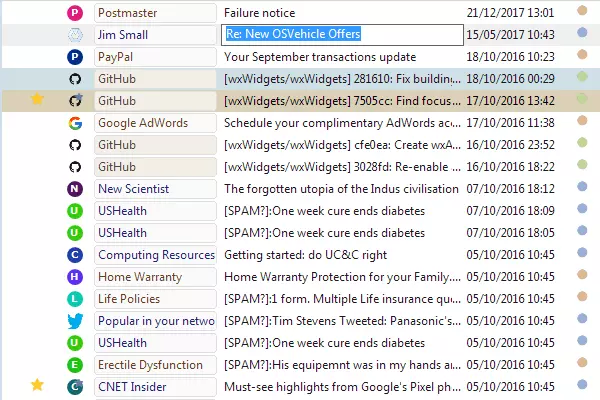Click the blue dot on Jim Small row
Image resolution: width=600 pixels, height=400 pixels.
[x=582, y=35]
